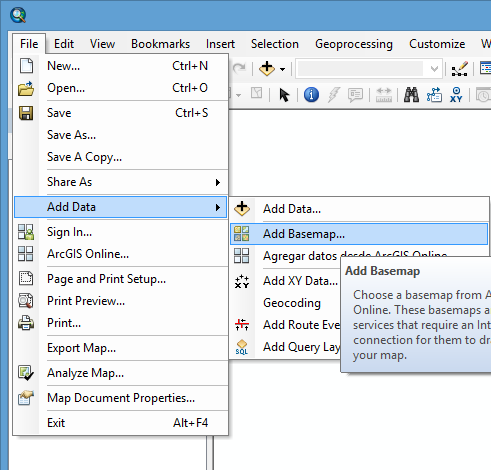Click the Add Route Events icon

click(242, 325)
